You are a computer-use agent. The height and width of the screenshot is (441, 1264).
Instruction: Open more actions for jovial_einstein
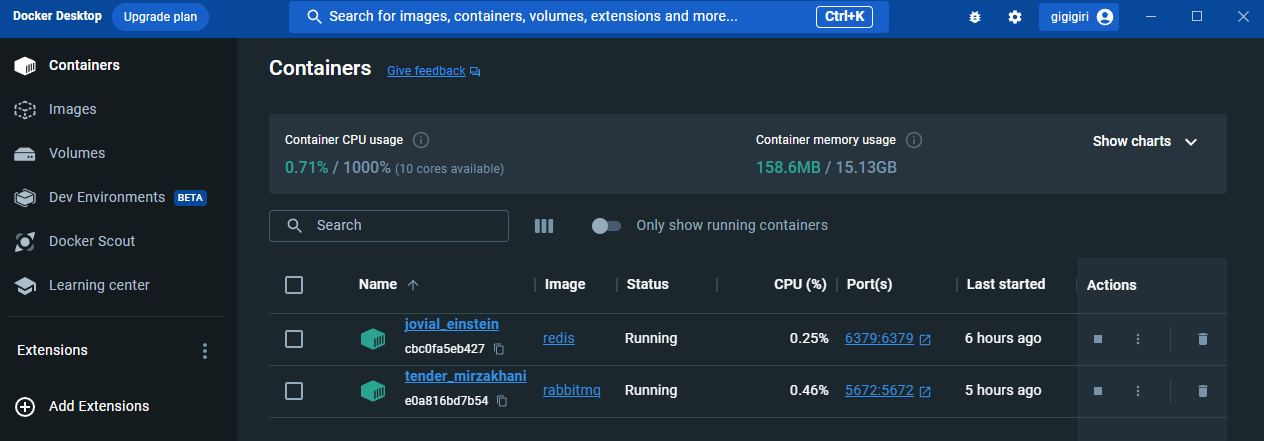1137,339
